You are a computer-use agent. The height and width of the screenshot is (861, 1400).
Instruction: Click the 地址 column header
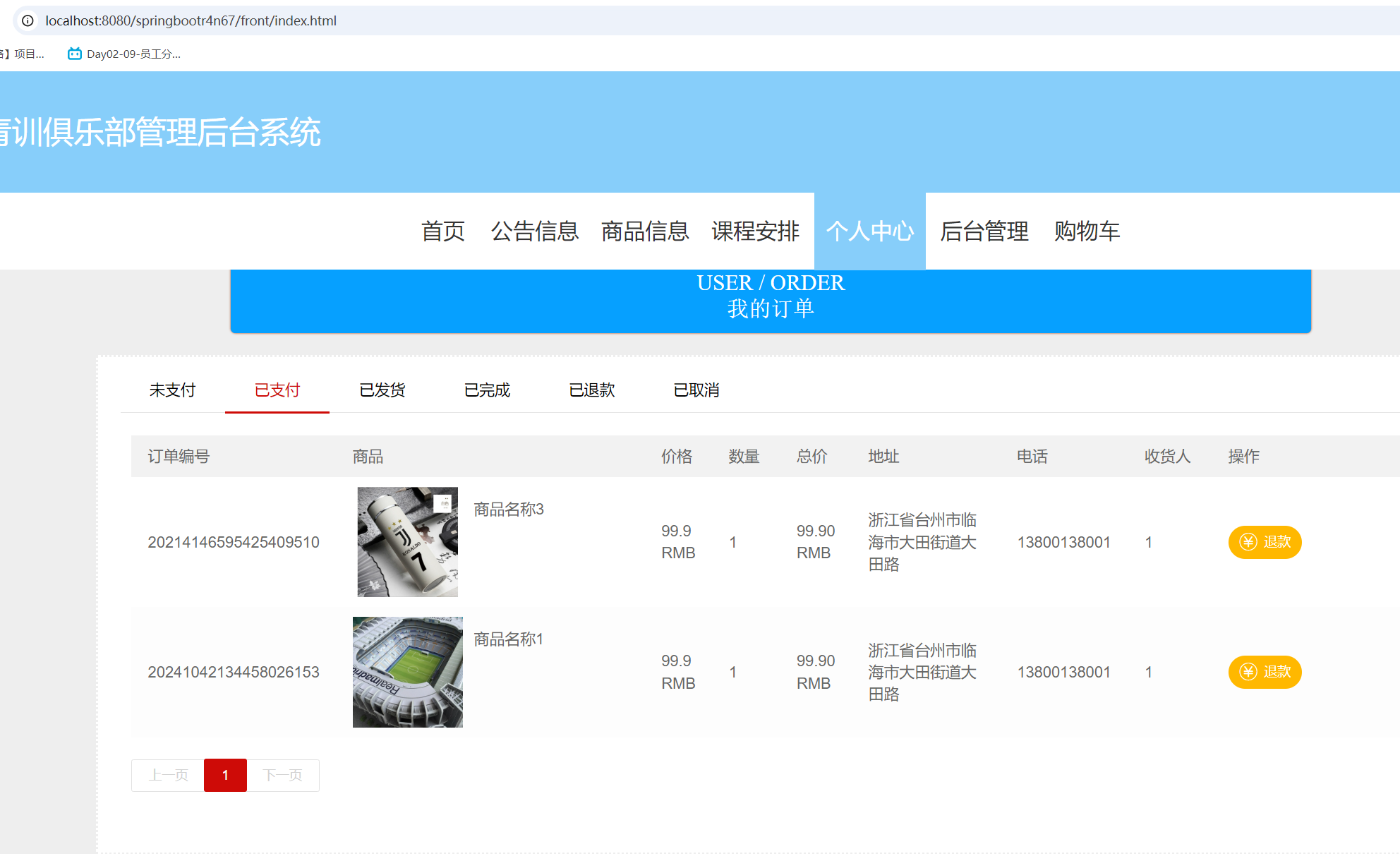point(883,456)
